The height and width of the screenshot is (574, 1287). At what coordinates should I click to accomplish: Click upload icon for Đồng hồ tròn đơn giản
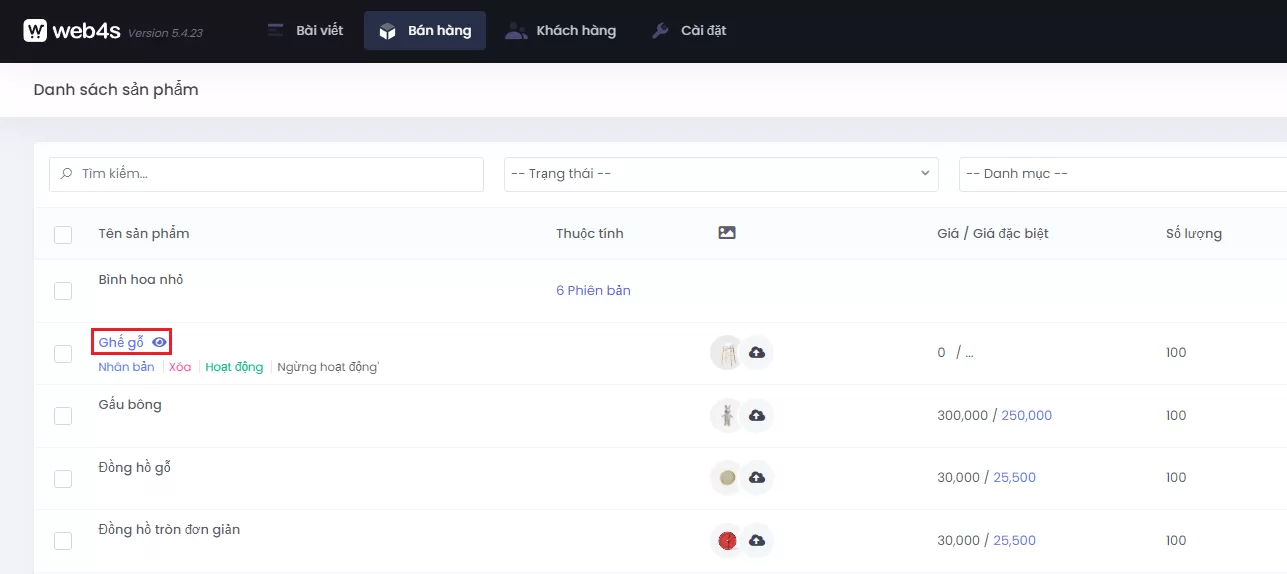tap(757, 541)
